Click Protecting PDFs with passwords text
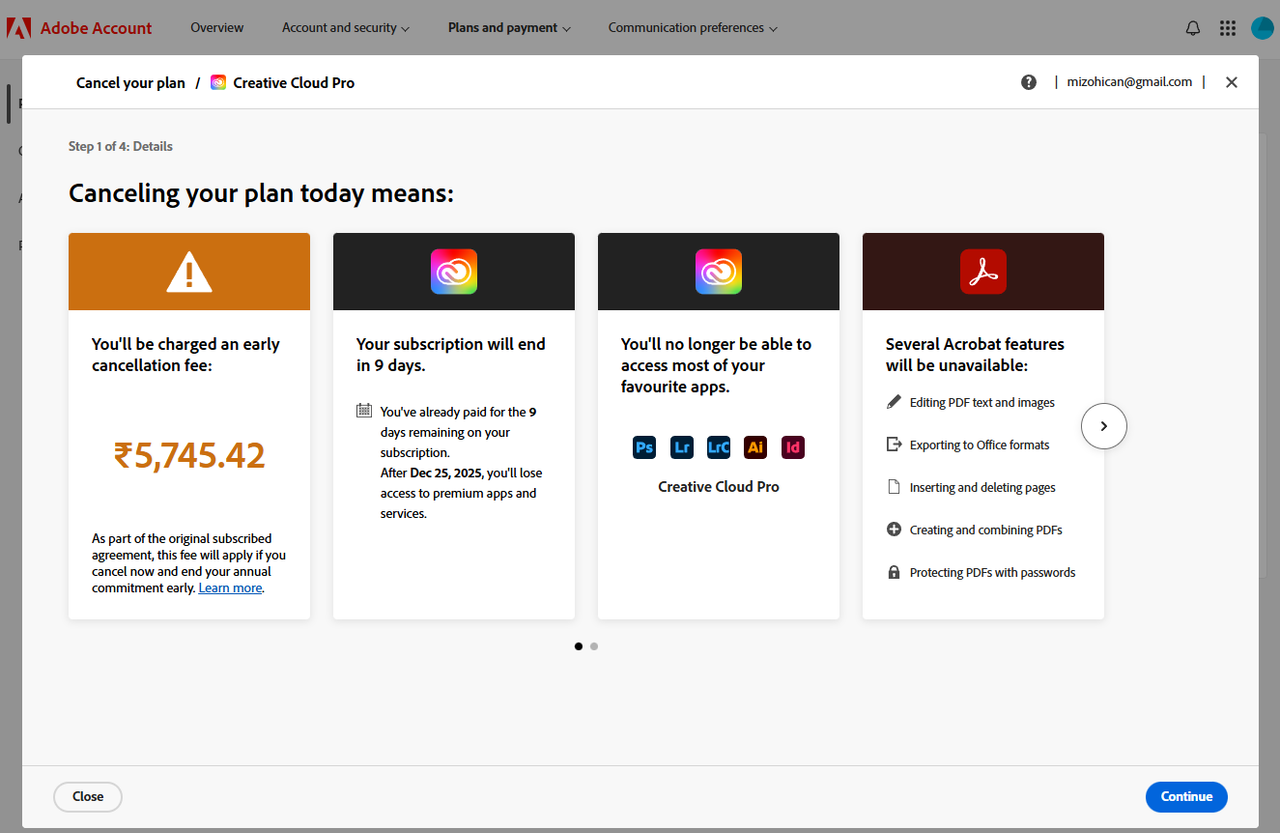This screenshot has height=833, width=1280. pyautogui.click(x=993, y=573)
